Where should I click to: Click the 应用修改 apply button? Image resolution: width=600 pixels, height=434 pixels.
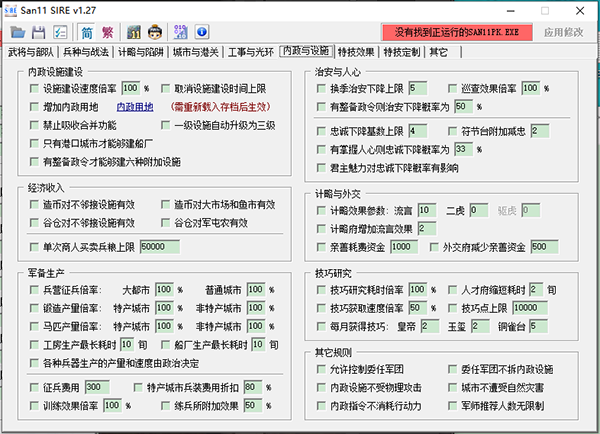(564, 32)
